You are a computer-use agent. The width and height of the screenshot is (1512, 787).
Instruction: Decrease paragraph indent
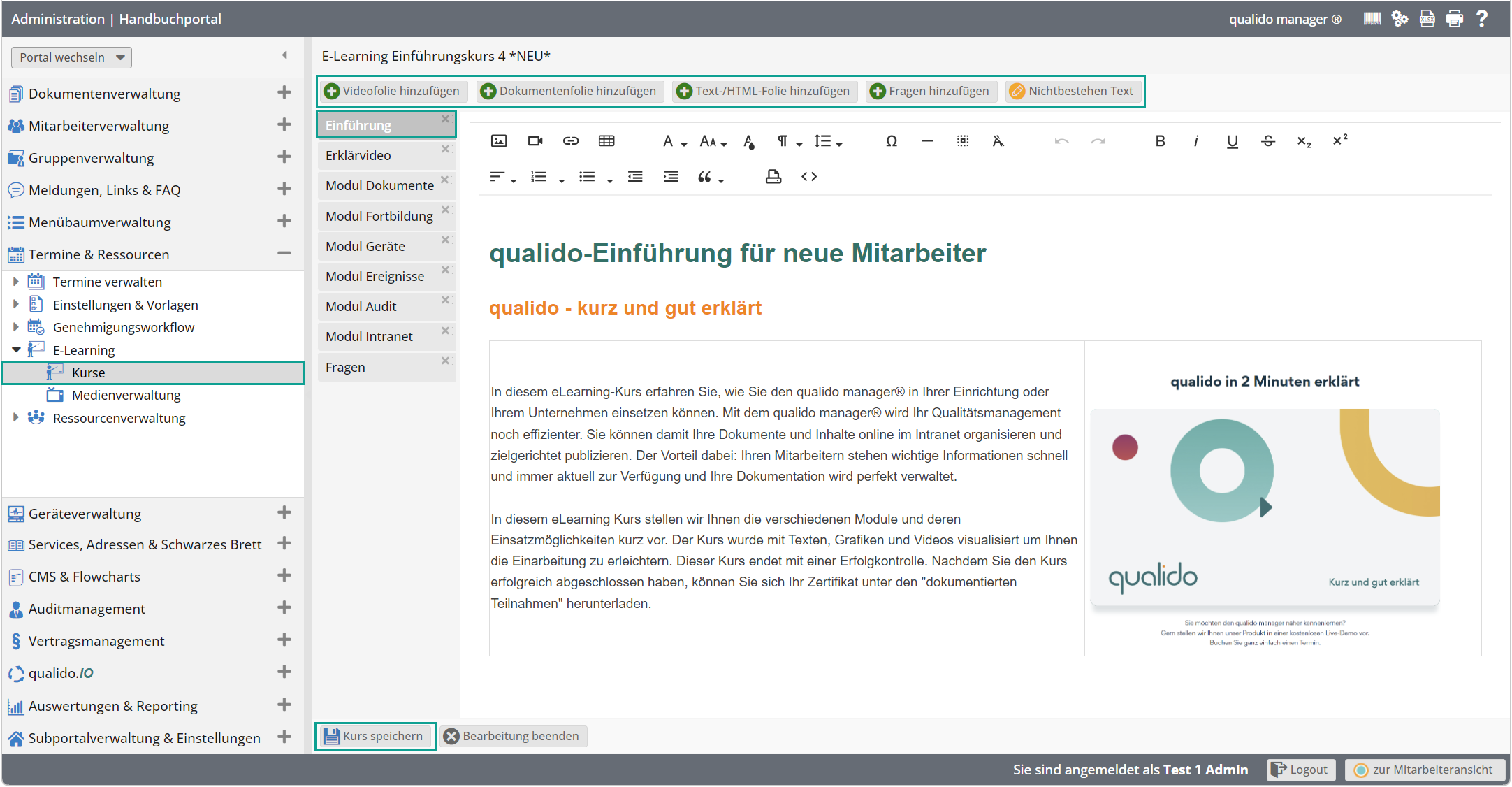pyautogui.click(x=635, y=177)
